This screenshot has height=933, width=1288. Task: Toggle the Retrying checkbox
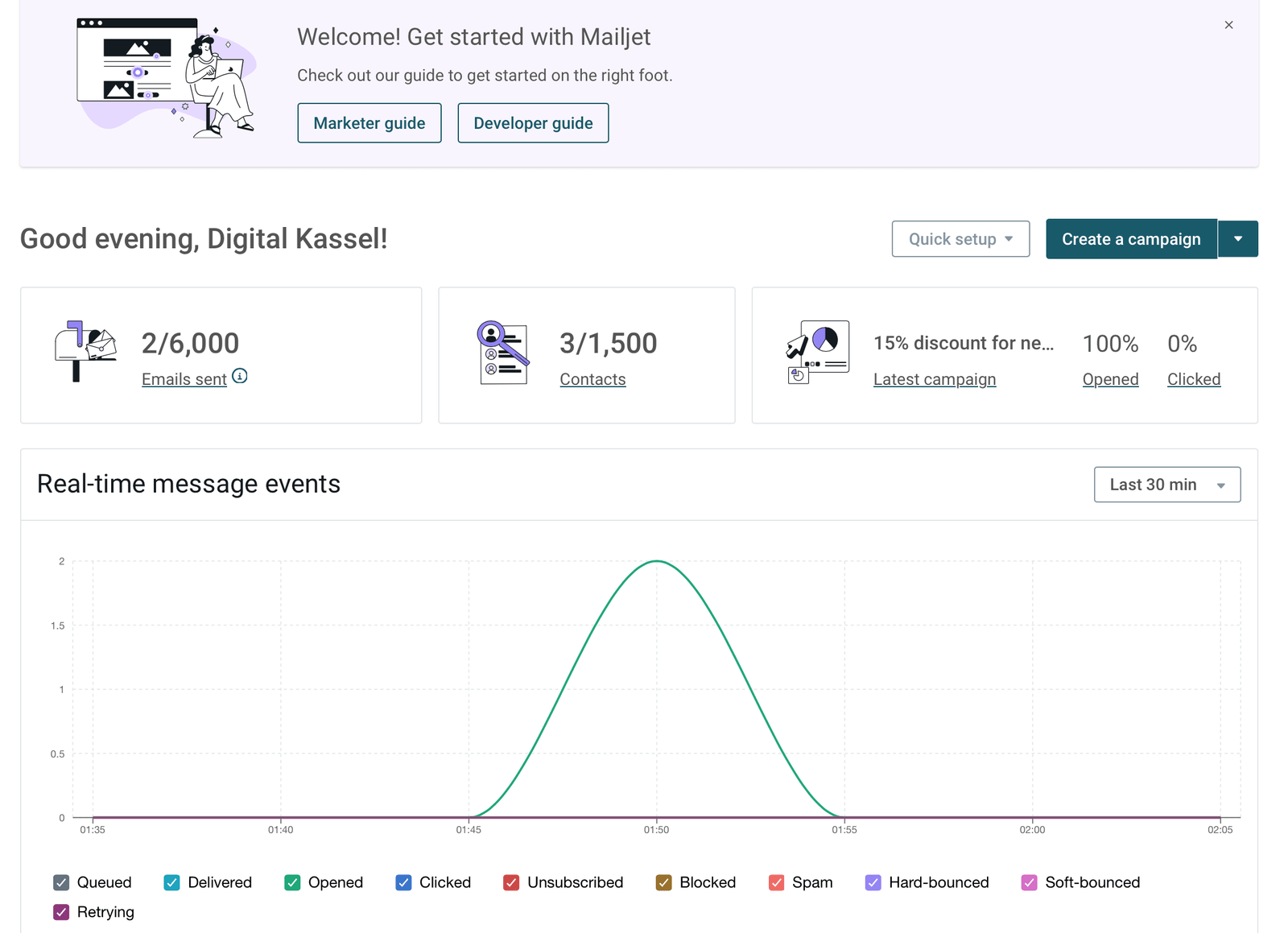[61, 912]
